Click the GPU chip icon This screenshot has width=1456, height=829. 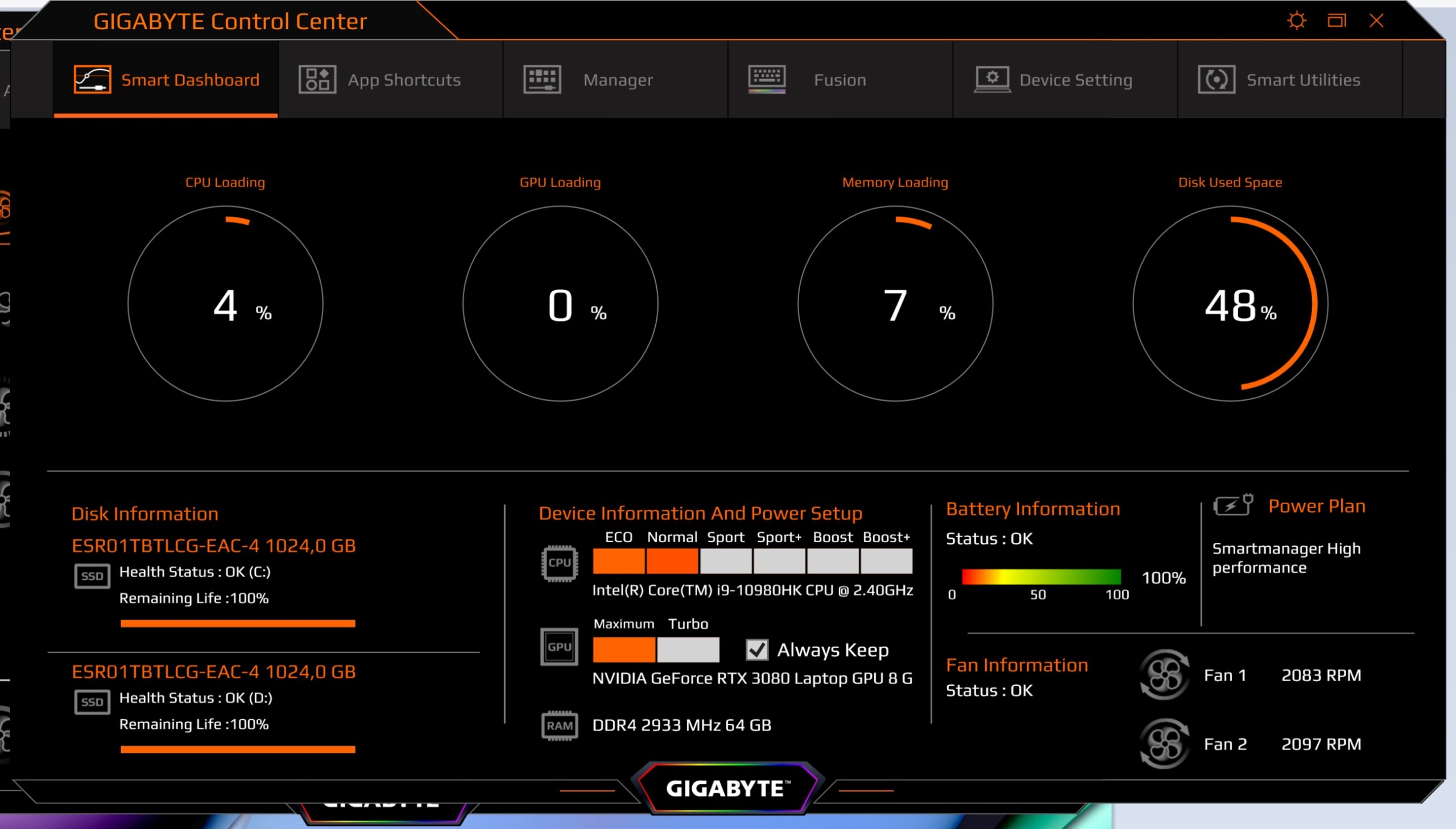coord(559,647)
